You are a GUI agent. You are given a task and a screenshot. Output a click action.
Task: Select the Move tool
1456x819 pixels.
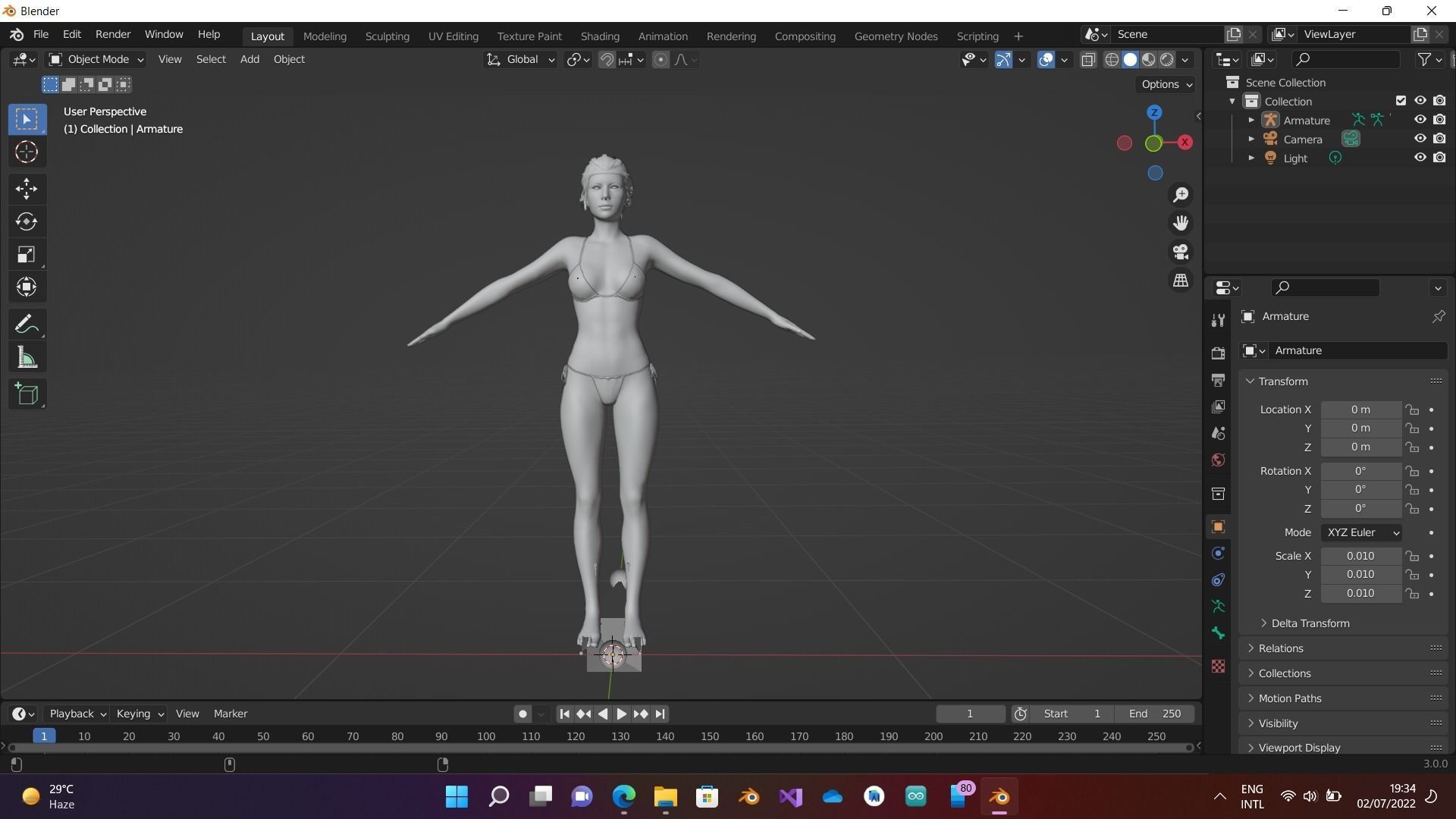[27, 189]
